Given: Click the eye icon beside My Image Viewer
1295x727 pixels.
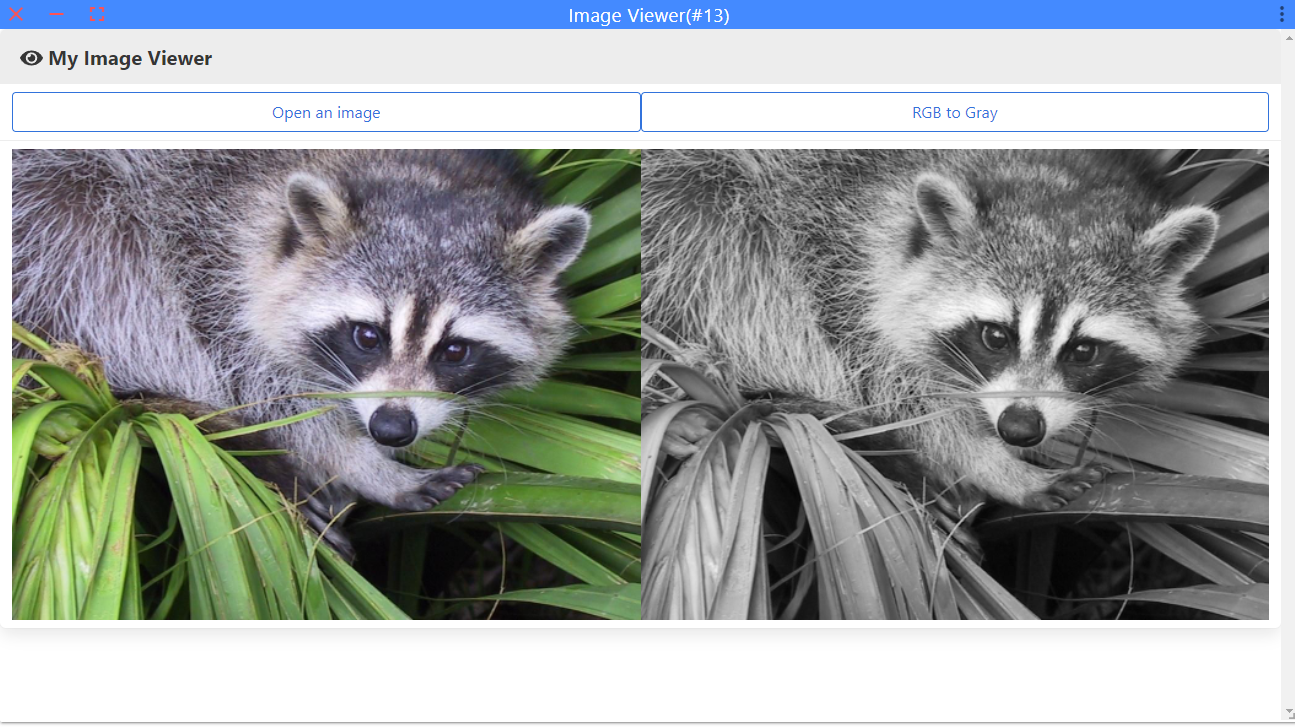Looking at the screenshot, I should click(31, 58).
